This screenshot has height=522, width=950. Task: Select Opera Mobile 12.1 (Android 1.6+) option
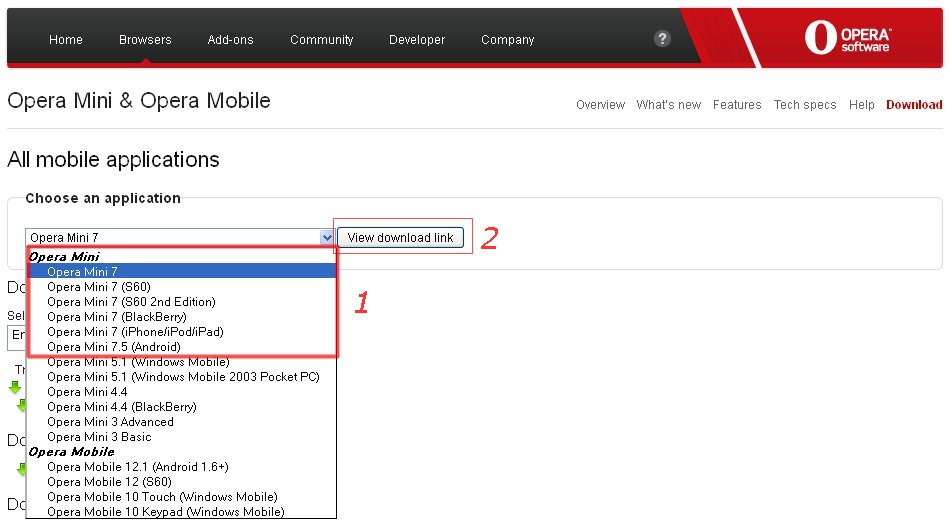pyautogui.click(x=182, y=467)
